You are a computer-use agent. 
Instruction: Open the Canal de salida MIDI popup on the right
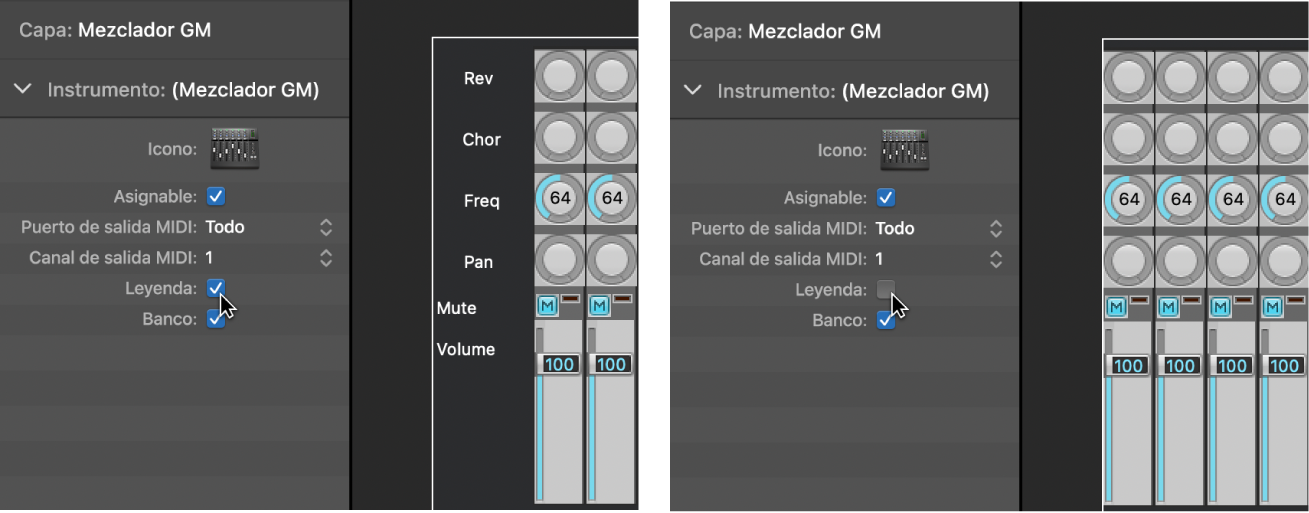tap(995, 259)
